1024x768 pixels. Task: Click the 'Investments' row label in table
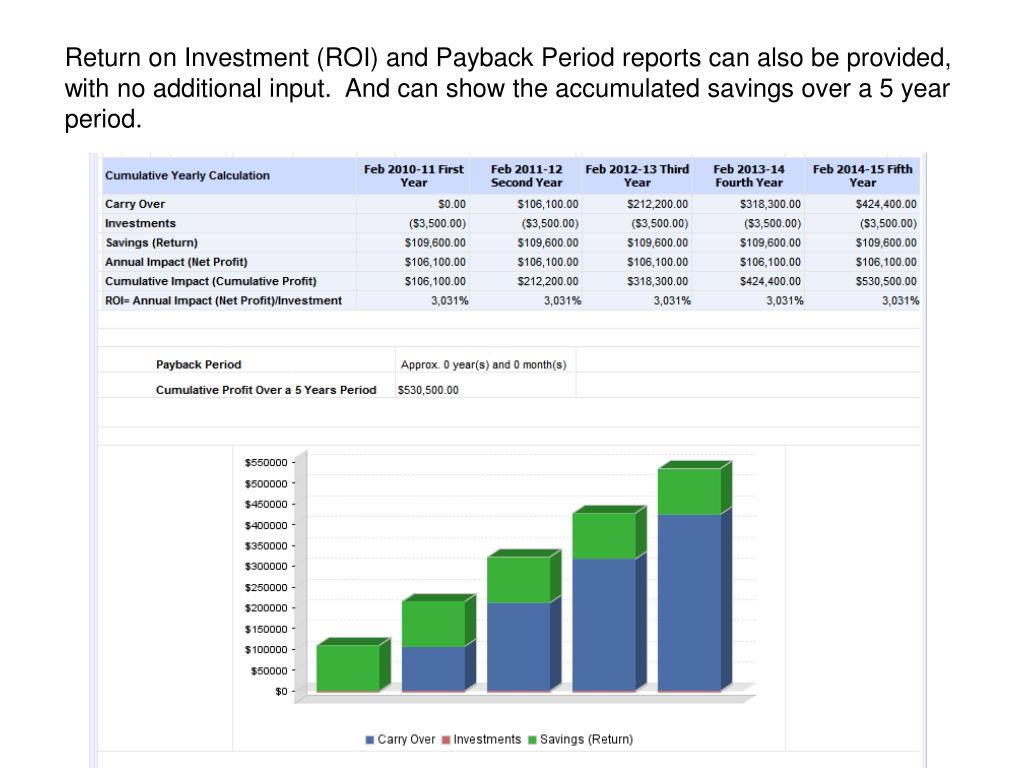pyautogui.click(x=140, y=223)
